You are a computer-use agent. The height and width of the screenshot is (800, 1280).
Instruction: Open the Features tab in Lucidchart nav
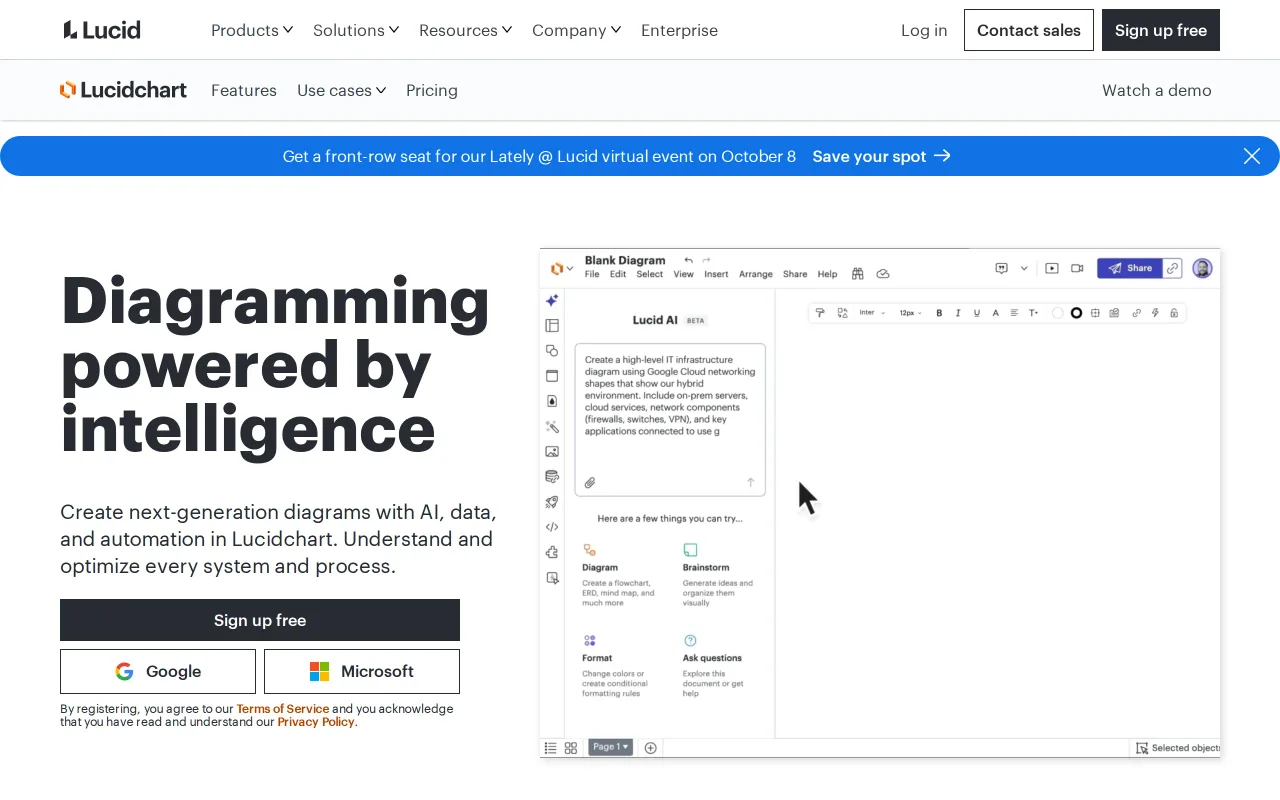(244, 90)
